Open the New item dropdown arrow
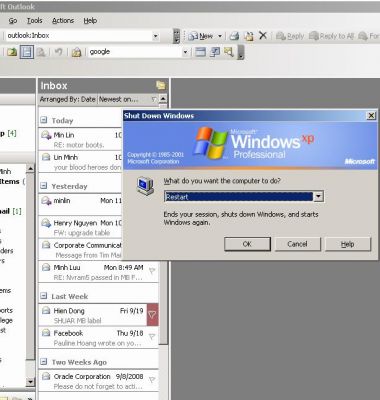The height and width of the screenshot is (400, 380). tap(220, 36)
